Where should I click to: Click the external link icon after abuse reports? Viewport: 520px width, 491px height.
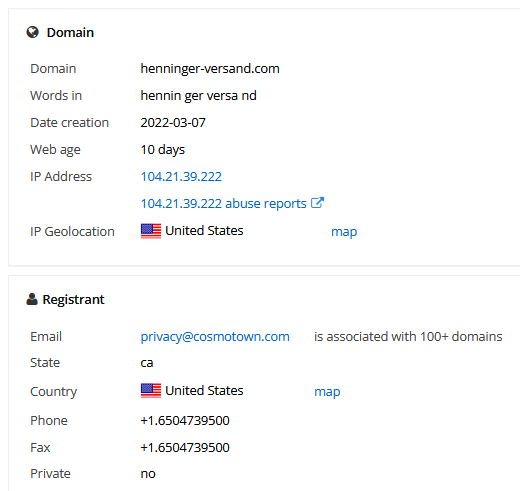click(317, 203)
